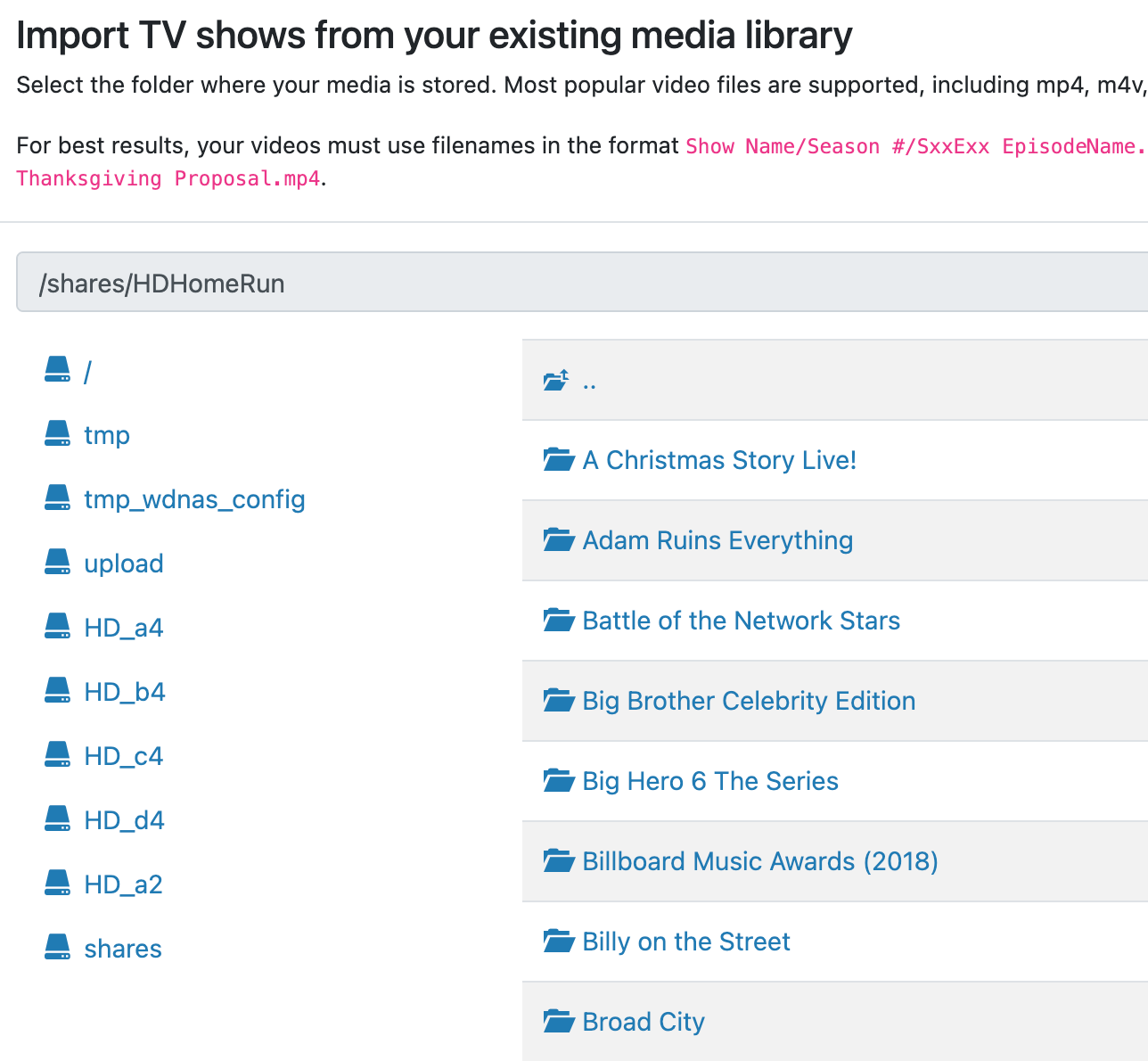
Task: Click the drive icon for the root slash
Action: point(57,370)
